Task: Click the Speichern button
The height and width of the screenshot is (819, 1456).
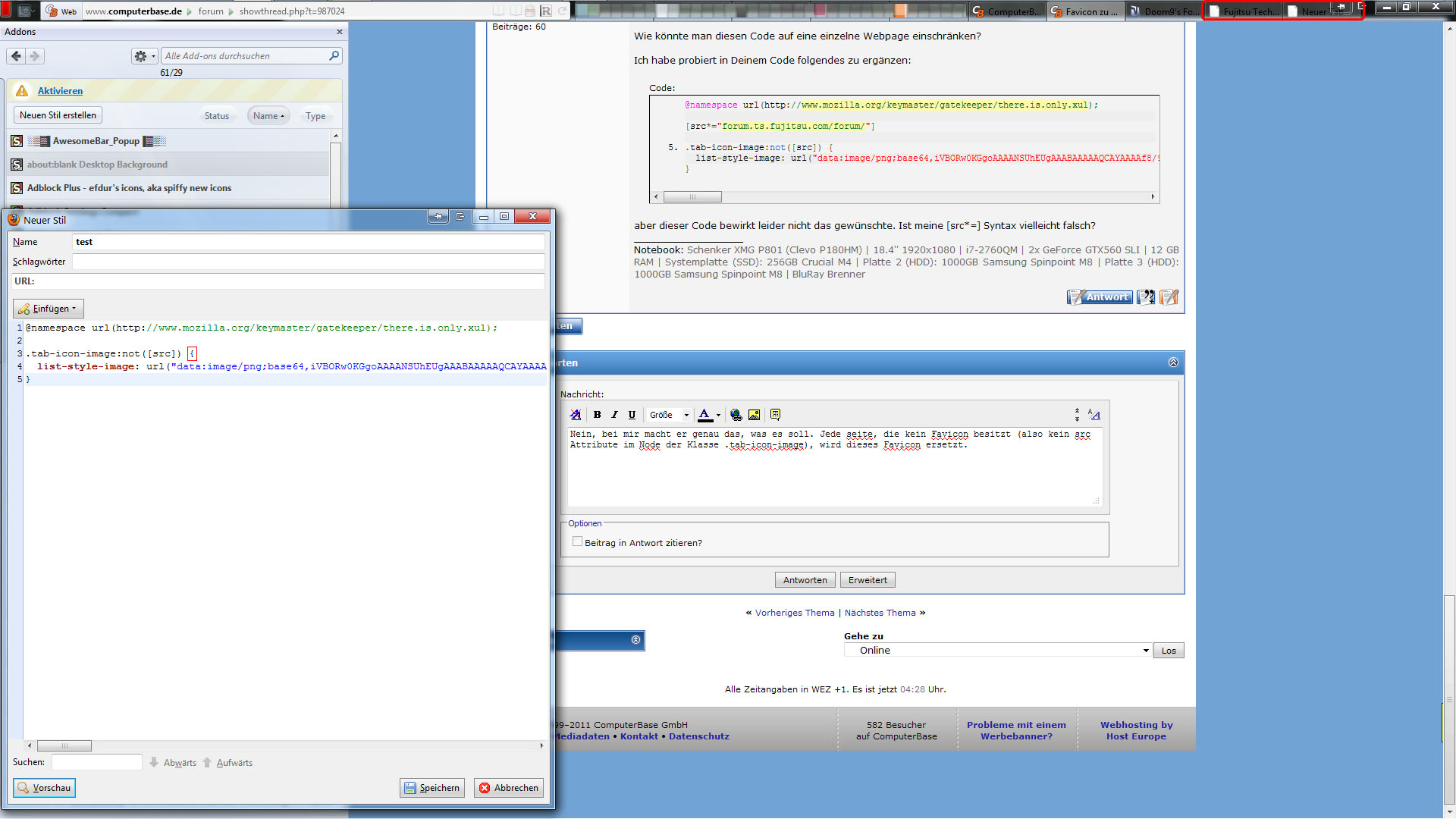Action: tap(431, 788)
